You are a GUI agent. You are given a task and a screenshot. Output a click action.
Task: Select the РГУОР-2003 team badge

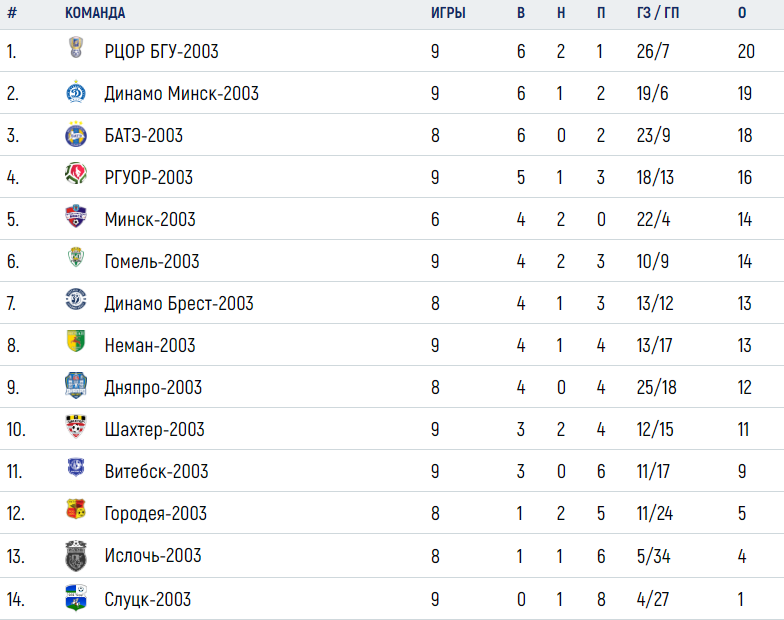76,174
